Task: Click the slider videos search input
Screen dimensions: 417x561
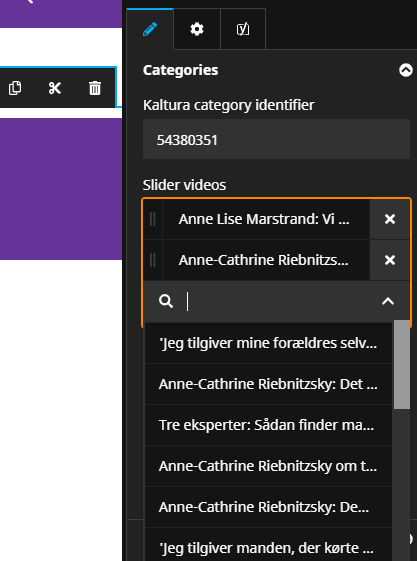Action: (x=281, y=301)
